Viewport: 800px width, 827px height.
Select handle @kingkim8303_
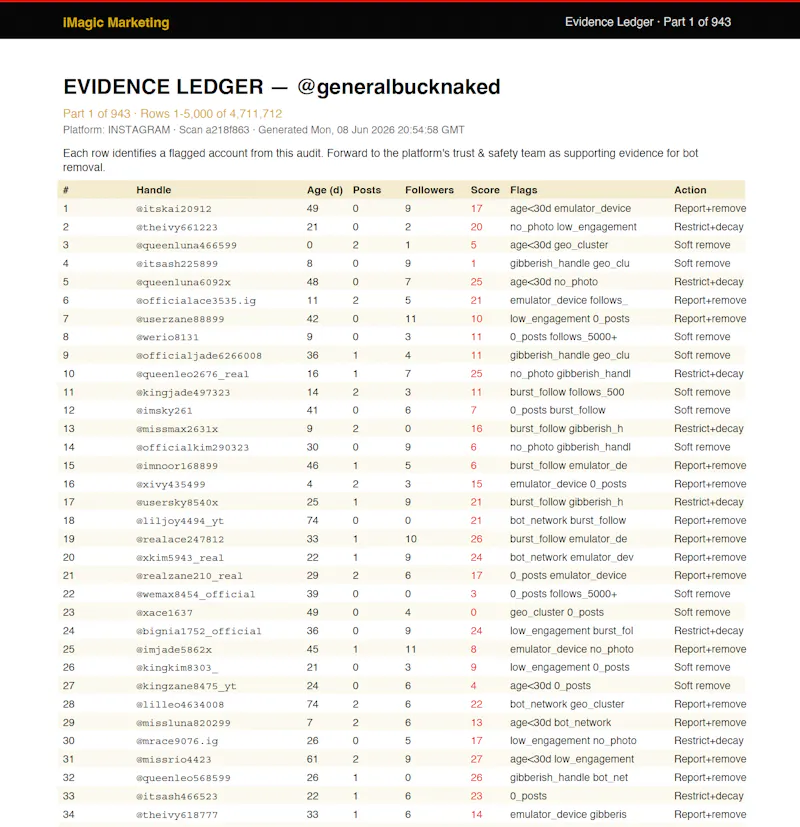(x=177, y=668)
